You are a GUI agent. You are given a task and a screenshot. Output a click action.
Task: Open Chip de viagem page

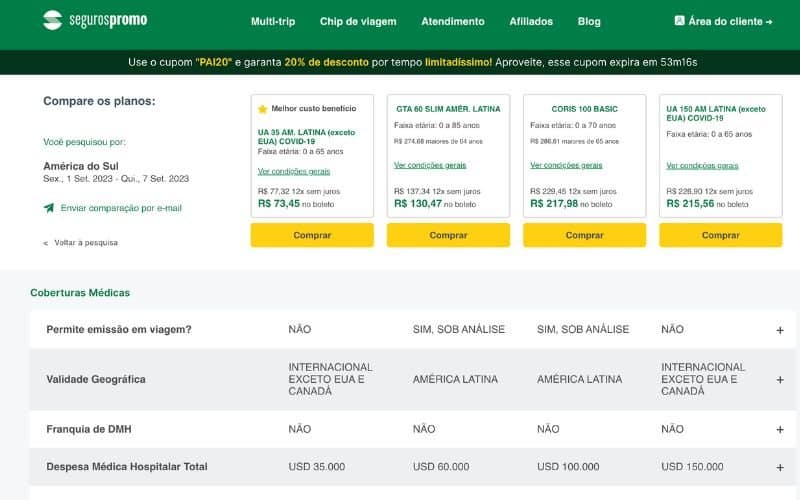pyautogui.click(x=358, y=21)
